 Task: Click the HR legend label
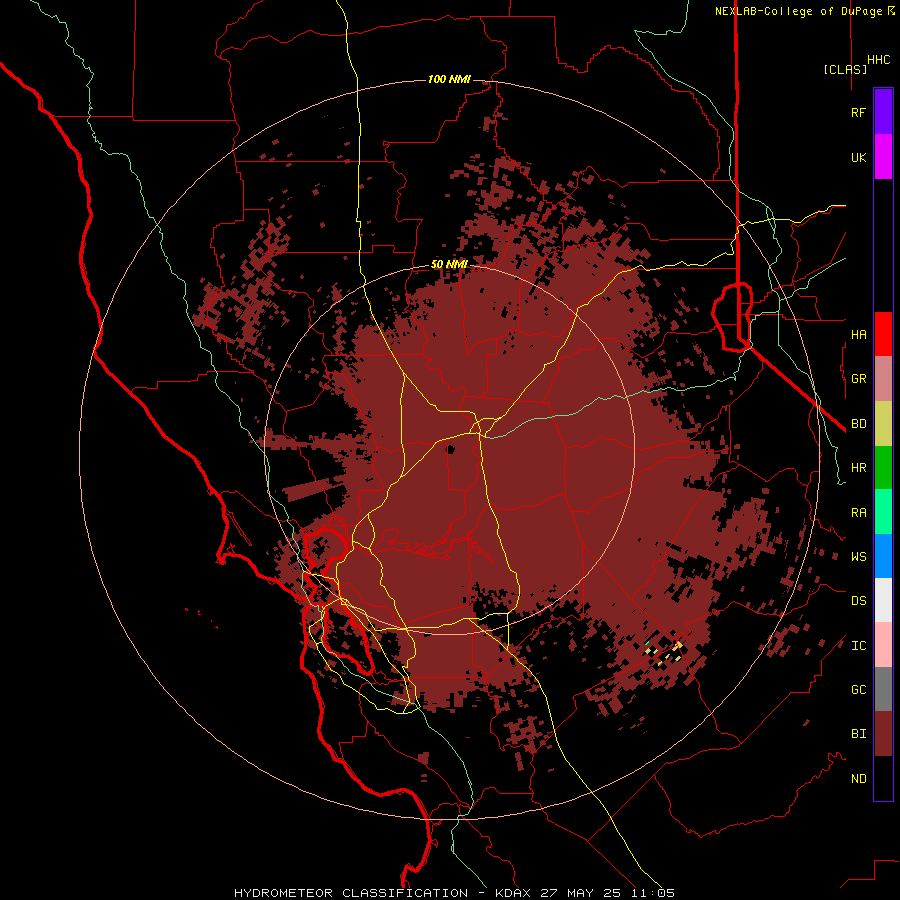(858, 468)
